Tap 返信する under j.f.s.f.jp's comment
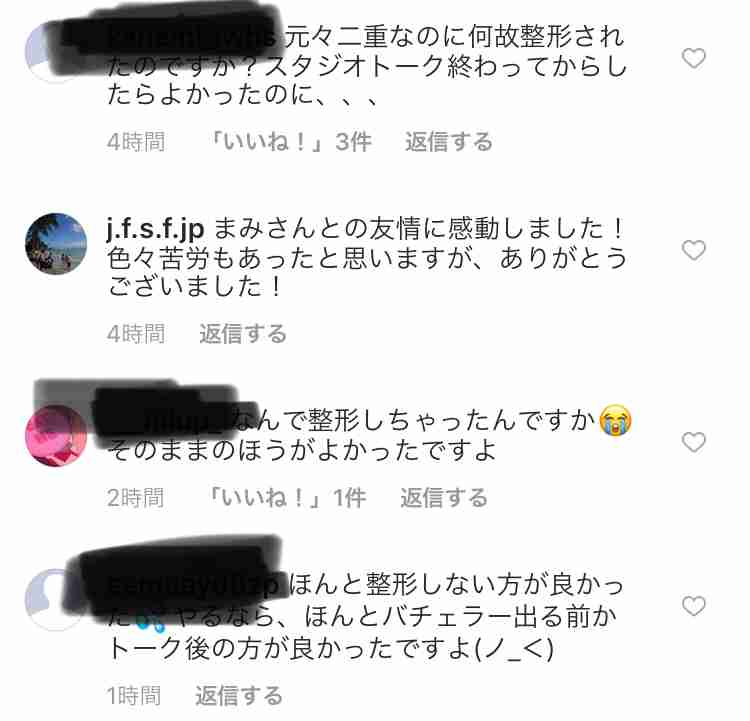The image size is (750, 721). (x=243, y=334)
